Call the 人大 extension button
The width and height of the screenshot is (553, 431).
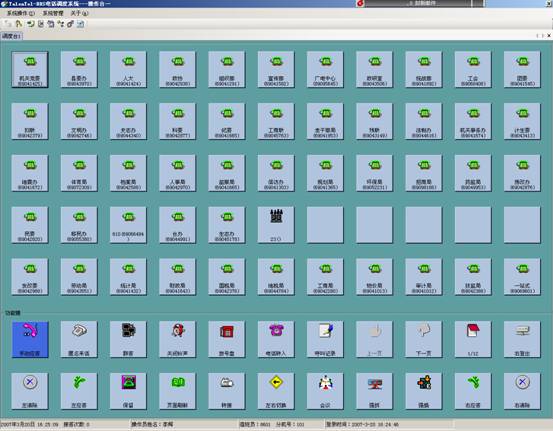[128, 69]
